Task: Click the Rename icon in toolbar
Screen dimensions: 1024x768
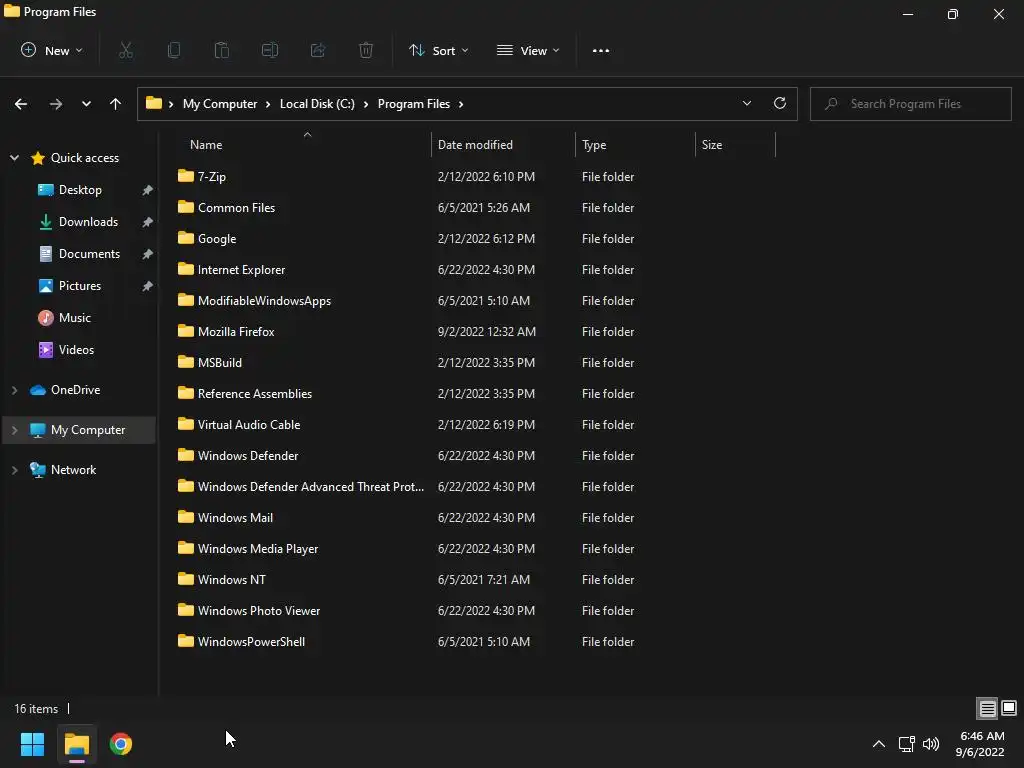Action: (x=270, y=50)
